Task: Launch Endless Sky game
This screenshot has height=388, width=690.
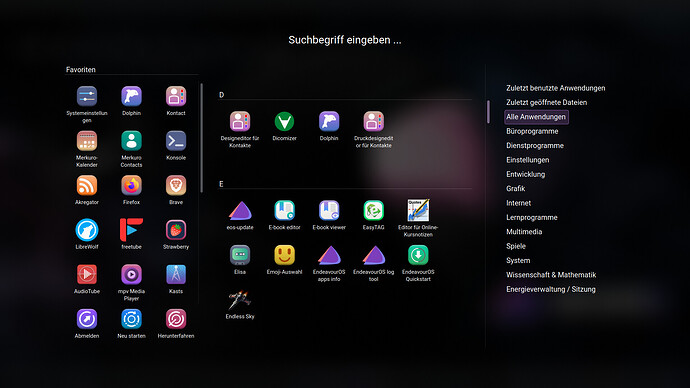Action: (240, 300)
